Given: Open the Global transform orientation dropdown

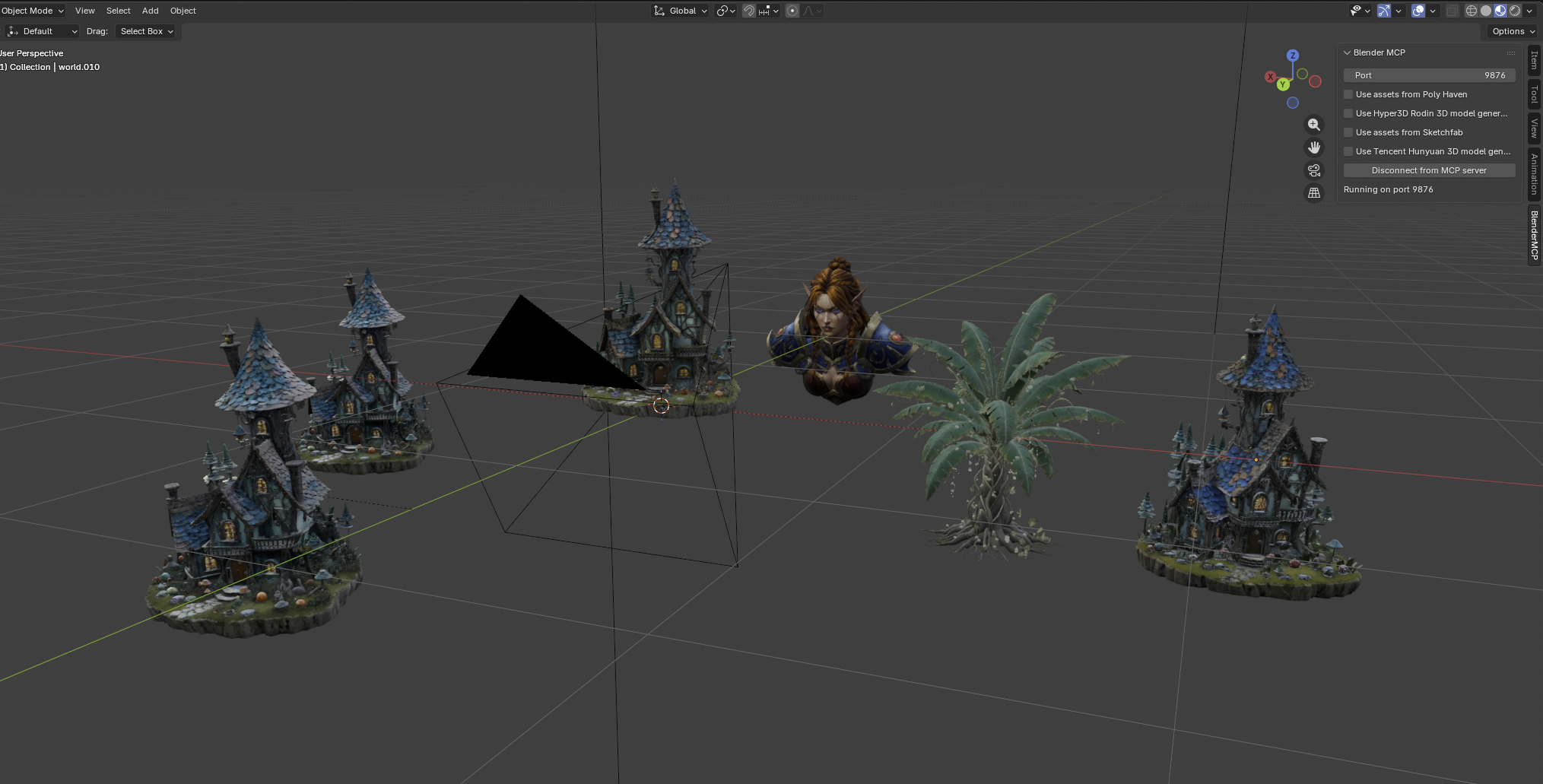Looking at the screenshot, I should click(x=681, y=11).
